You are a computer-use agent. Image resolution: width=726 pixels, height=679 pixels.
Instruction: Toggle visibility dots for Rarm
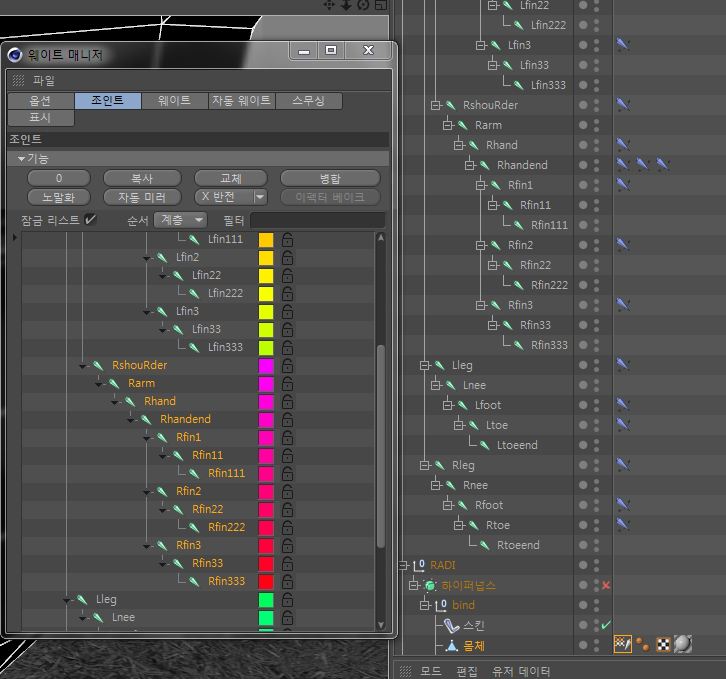596,125
